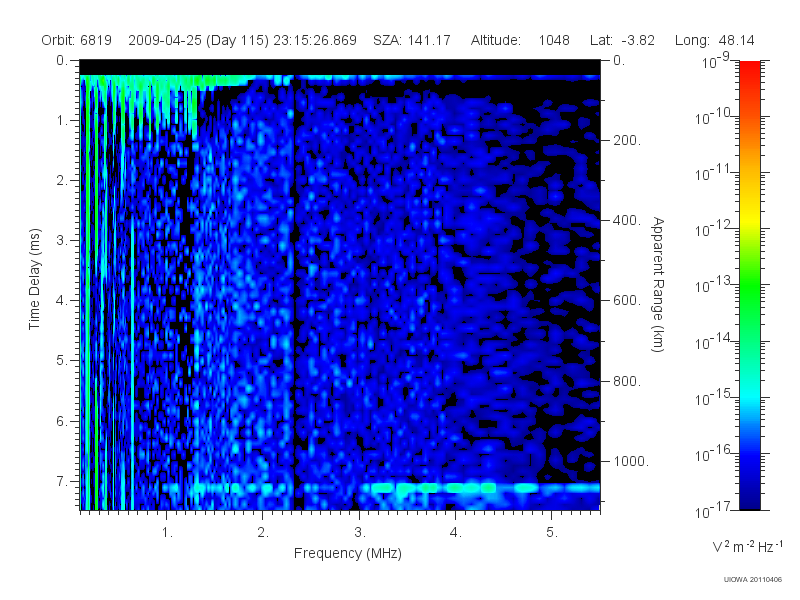The width and height of the screenshot is (800, 600).
Task: Click the time stamp '23:15:26.869'
Action: (x=315, y=40)
